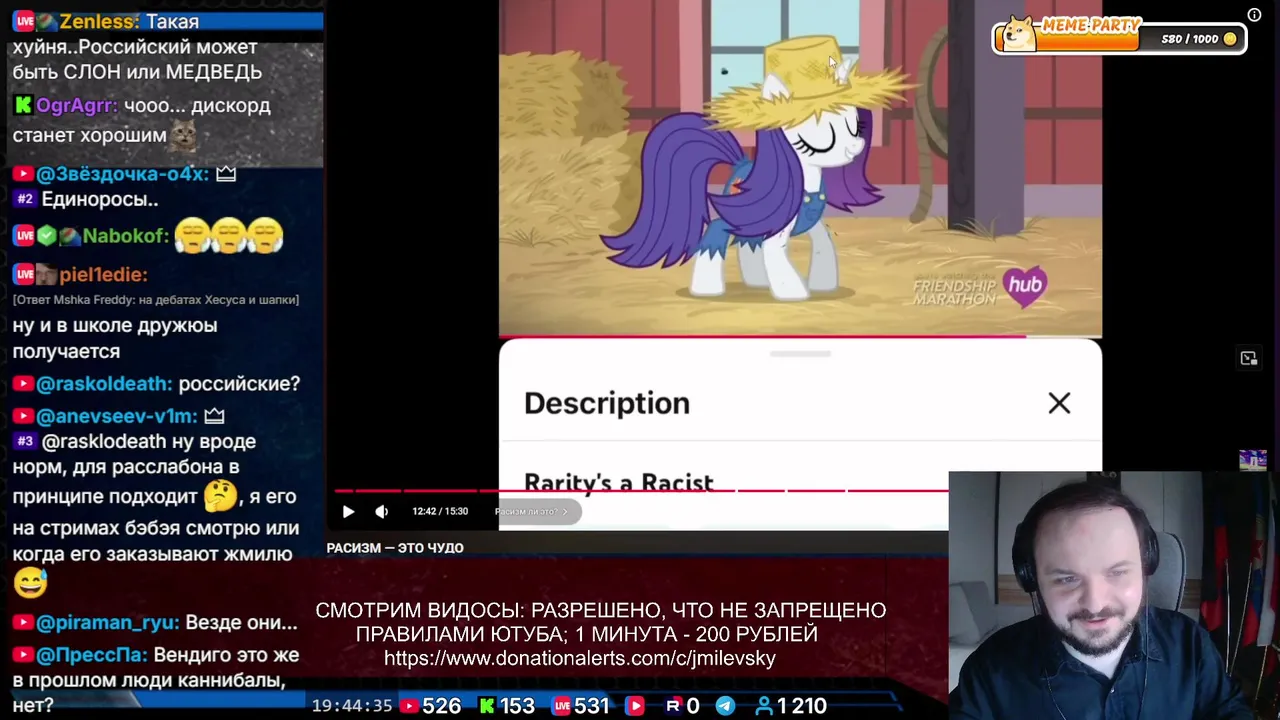
Task: Click the info icon at top right
Action: [x=1254, y=14]
